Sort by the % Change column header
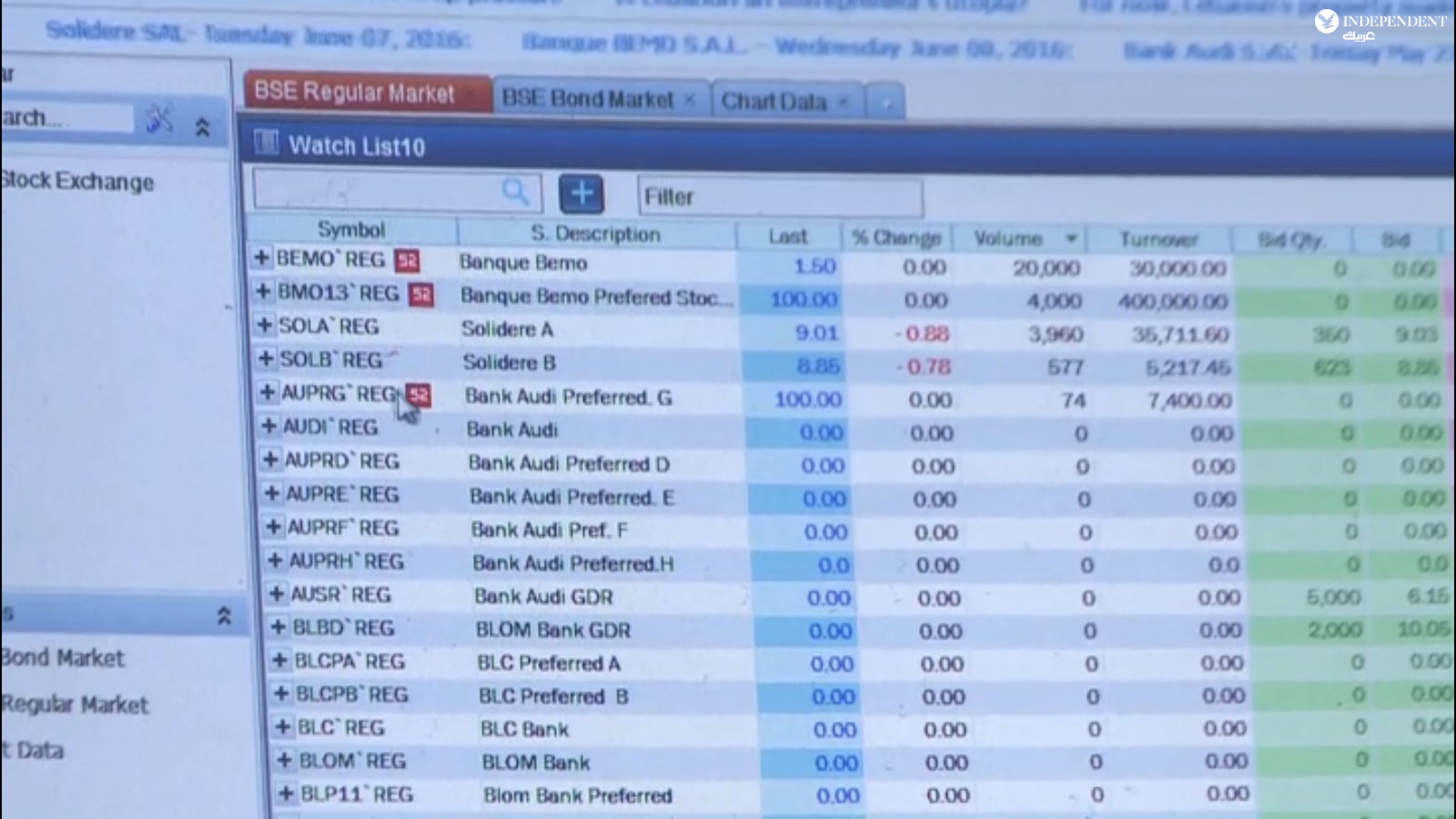The image size is (1456, 819). tap(896, 238)
